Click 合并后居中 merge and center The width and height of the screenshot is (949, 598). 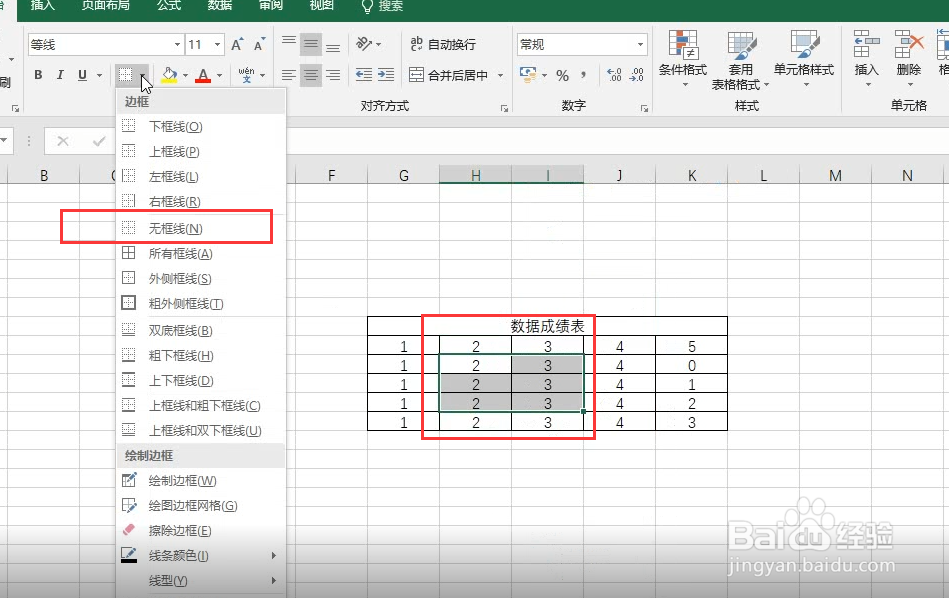(449, 75)
